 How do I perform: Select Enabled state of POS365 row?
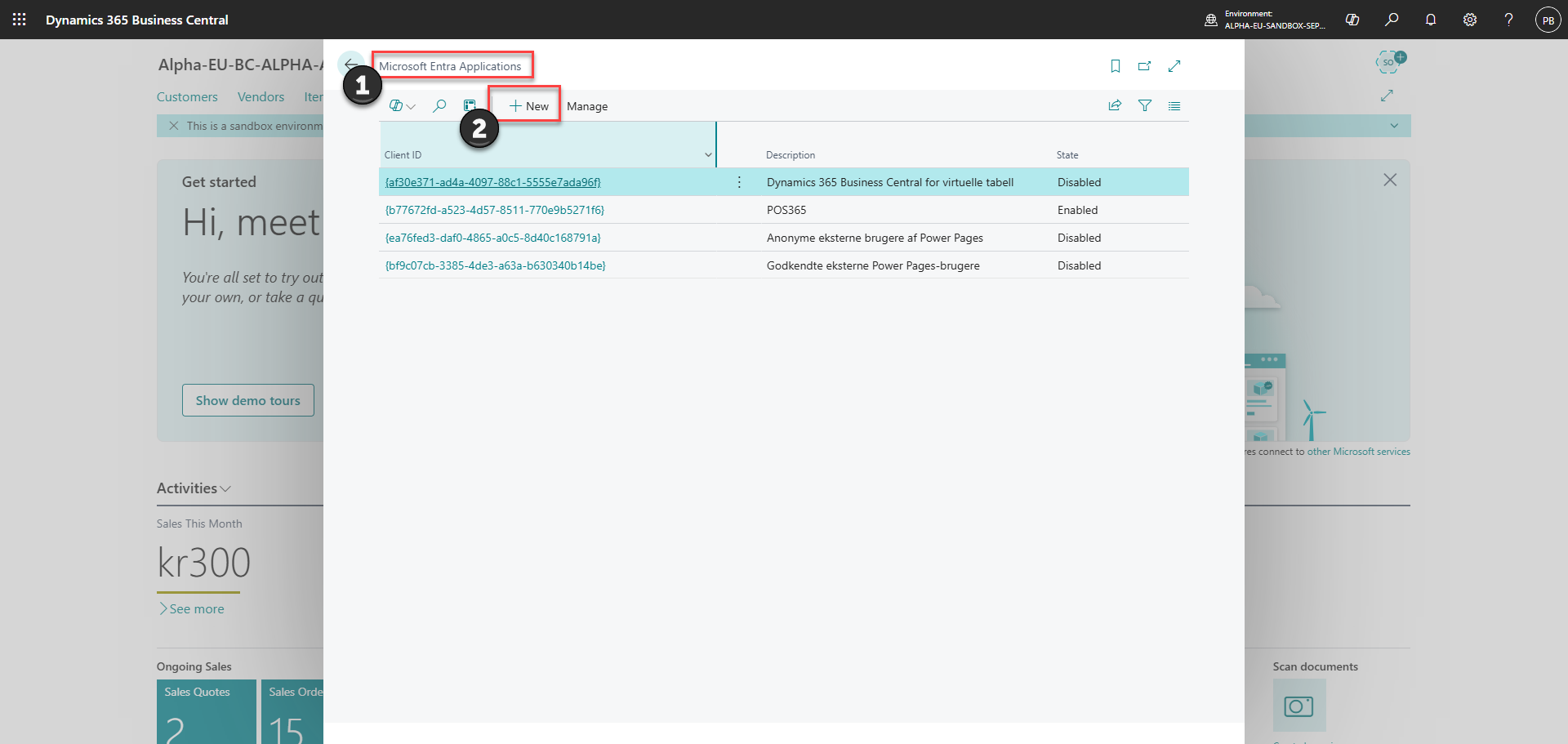pos(1078,210)
